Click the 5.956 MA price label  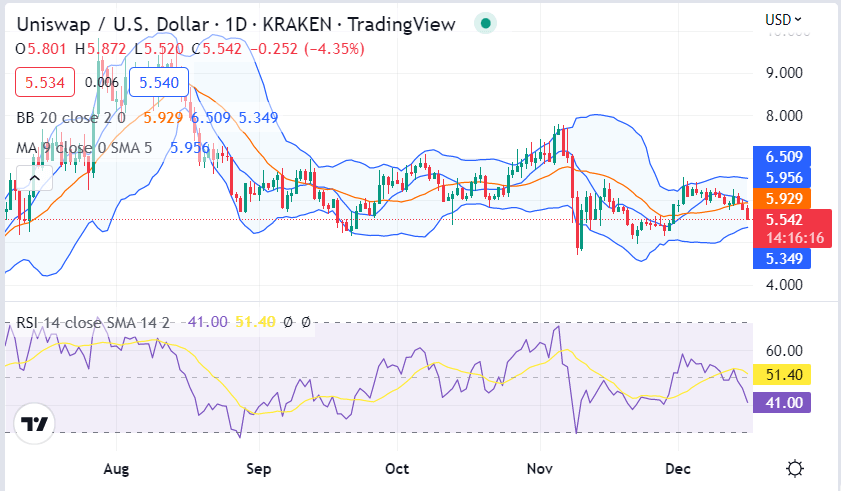[x=782, y=178]
